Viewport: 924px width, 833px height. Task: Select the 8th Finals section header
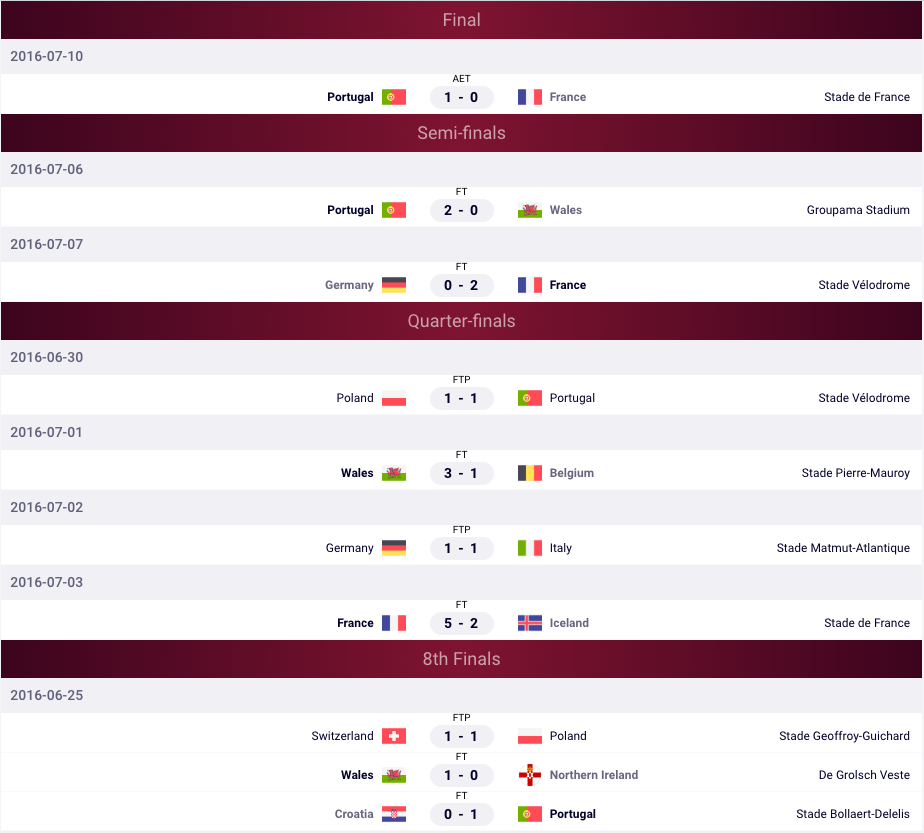[461, 659]
